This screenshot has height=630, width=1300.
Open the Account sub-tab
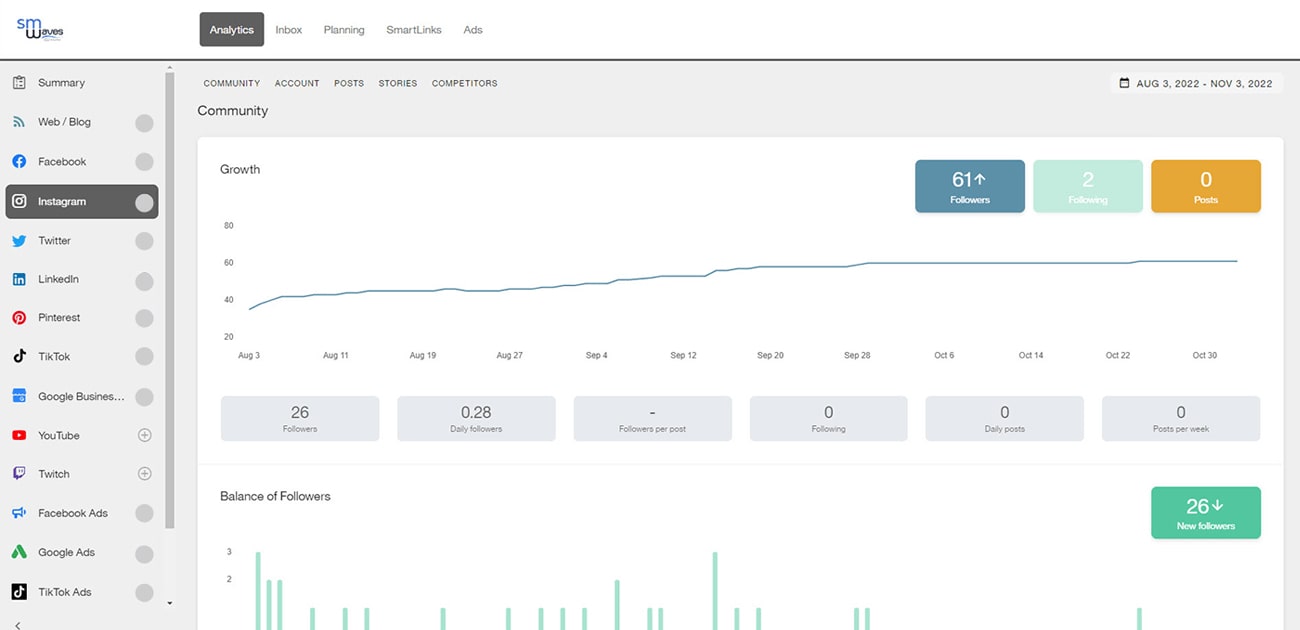(x=297, y=83)
